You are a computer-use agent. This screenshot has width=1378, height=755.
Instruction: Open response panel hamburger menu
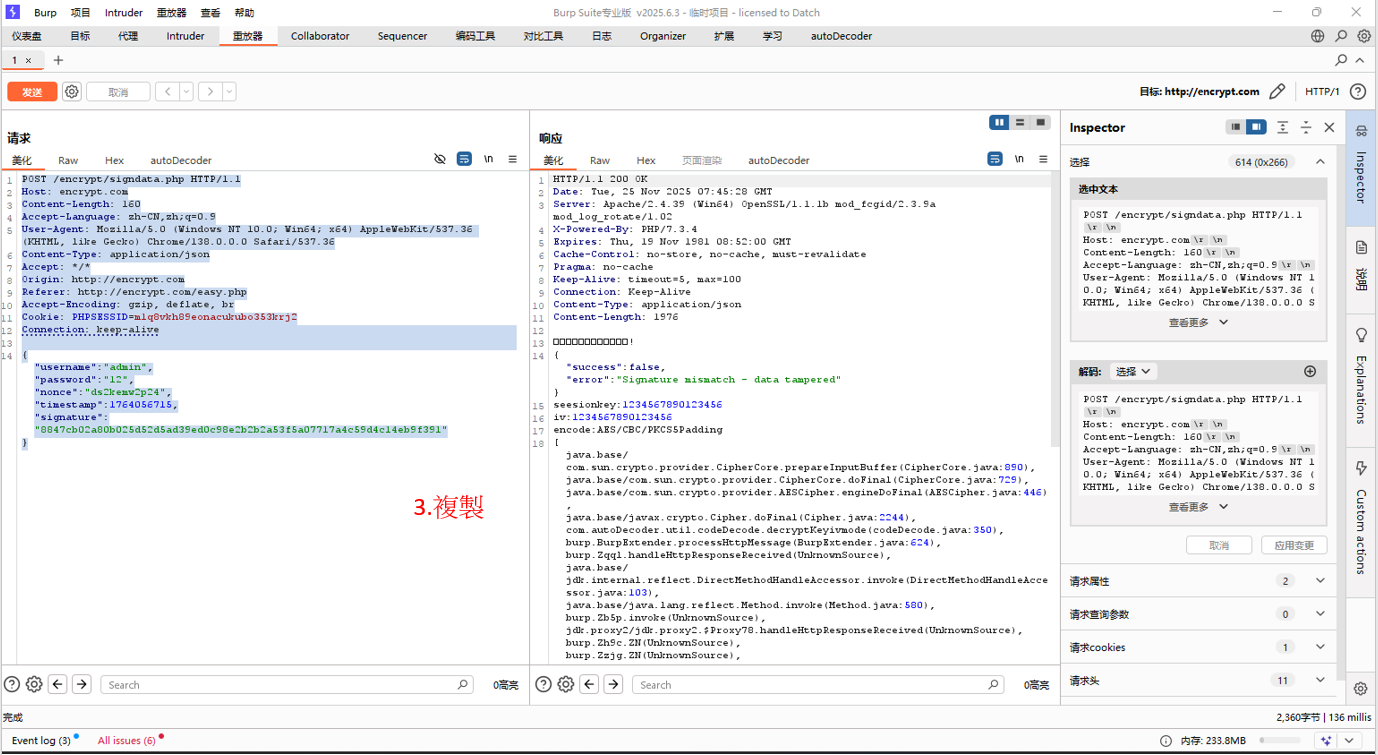tap(1043, 159)
